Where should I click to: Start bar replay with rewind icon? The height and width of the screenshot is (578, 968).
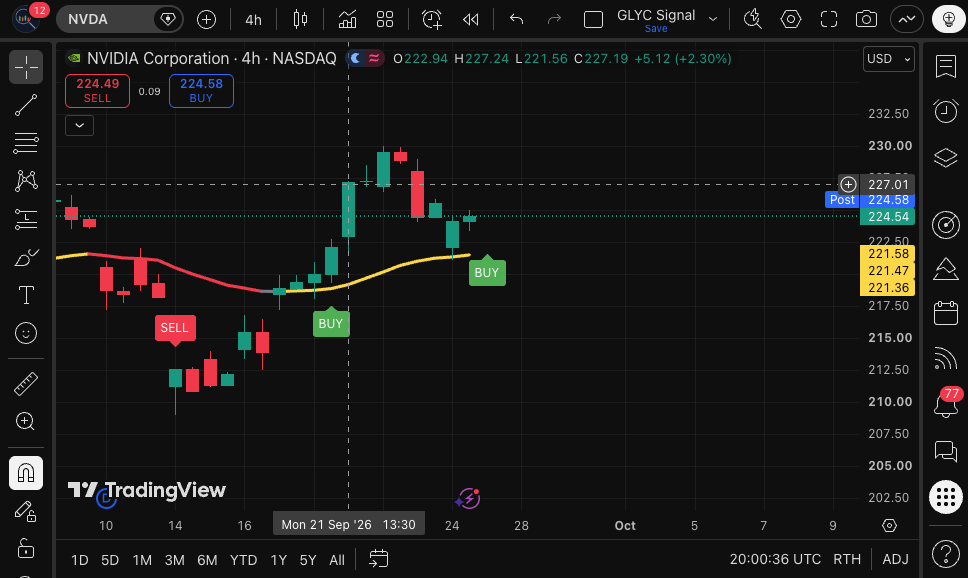[470, 20]
